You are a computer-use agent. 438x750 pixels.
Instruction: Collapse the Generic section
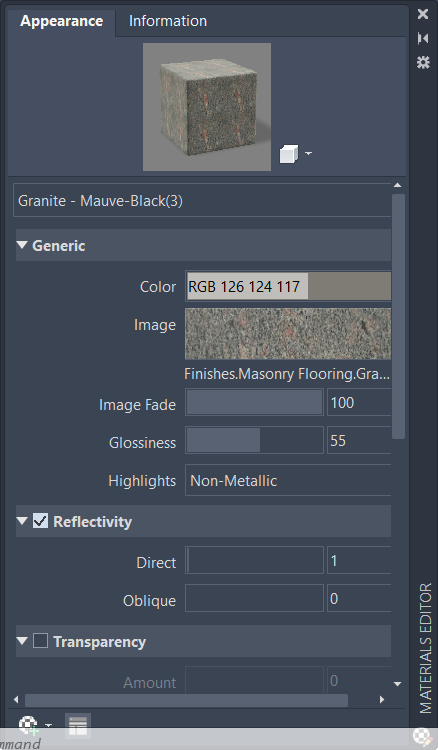(22, 245)
